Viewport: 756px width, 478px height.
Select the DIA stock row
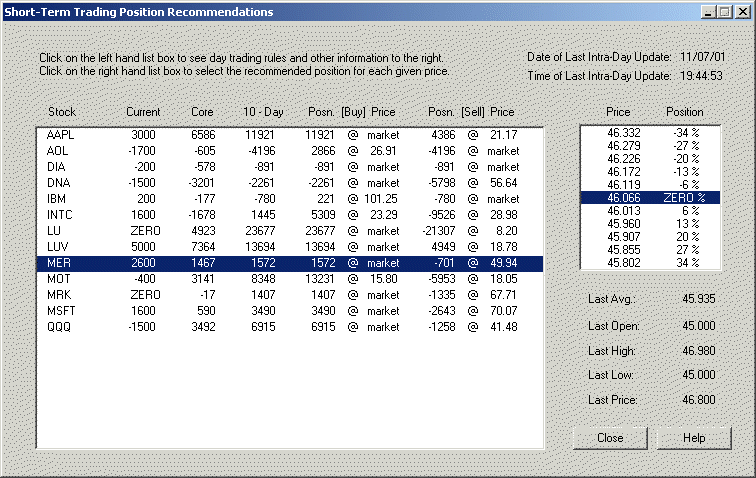(x=290, y=167)
